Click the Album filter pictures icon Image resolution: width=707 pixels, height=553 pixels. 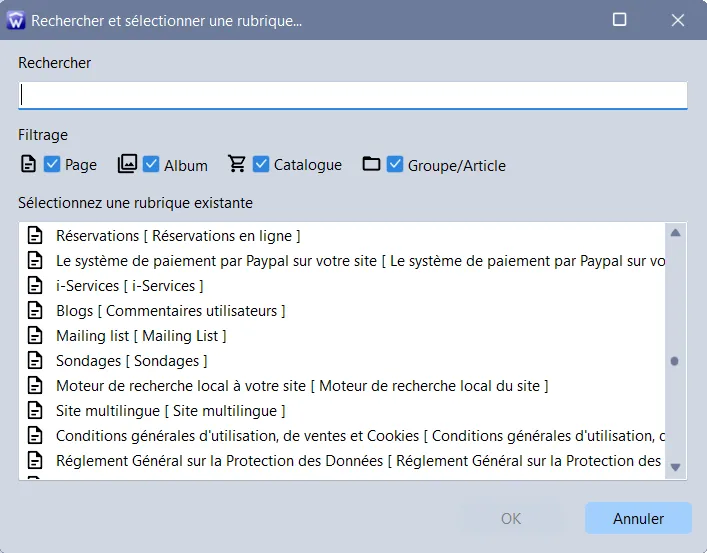[x=127, y=164]
